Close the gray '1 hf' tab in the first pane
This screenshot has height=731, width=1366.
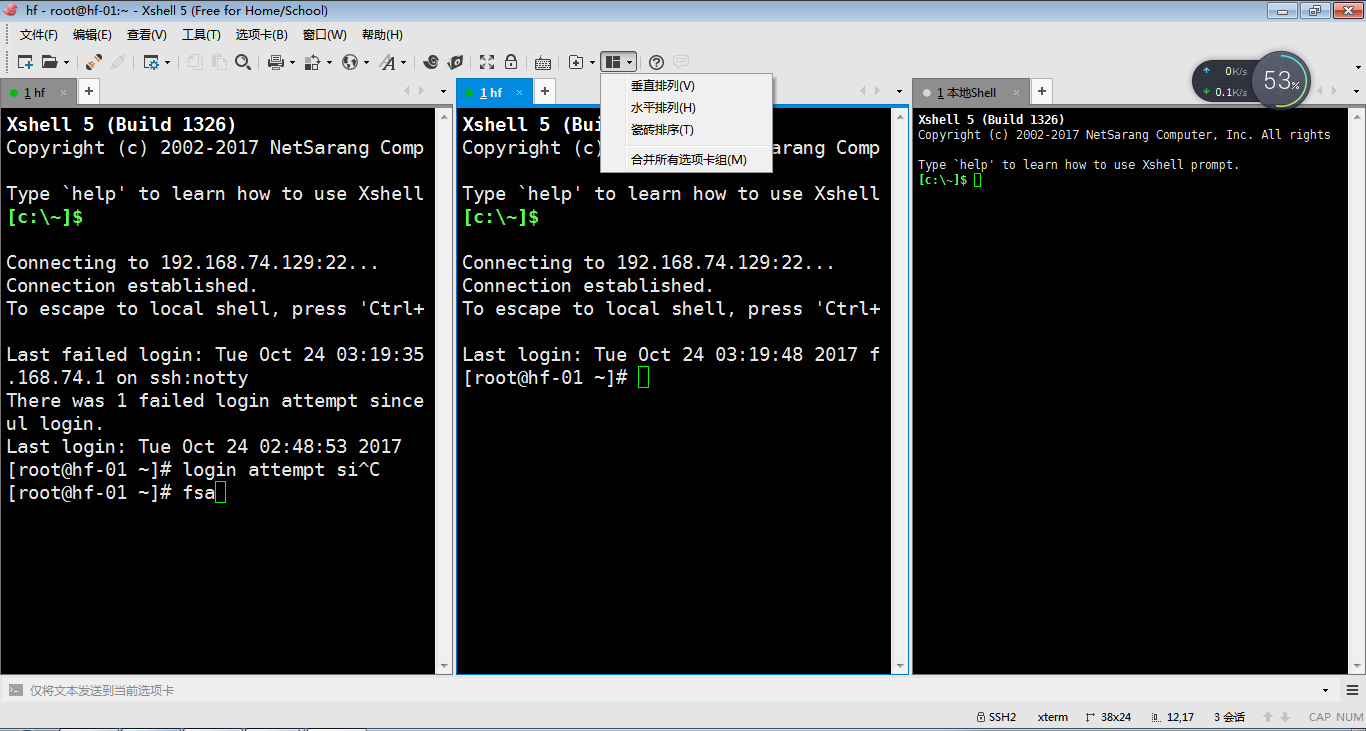[63, 92]
